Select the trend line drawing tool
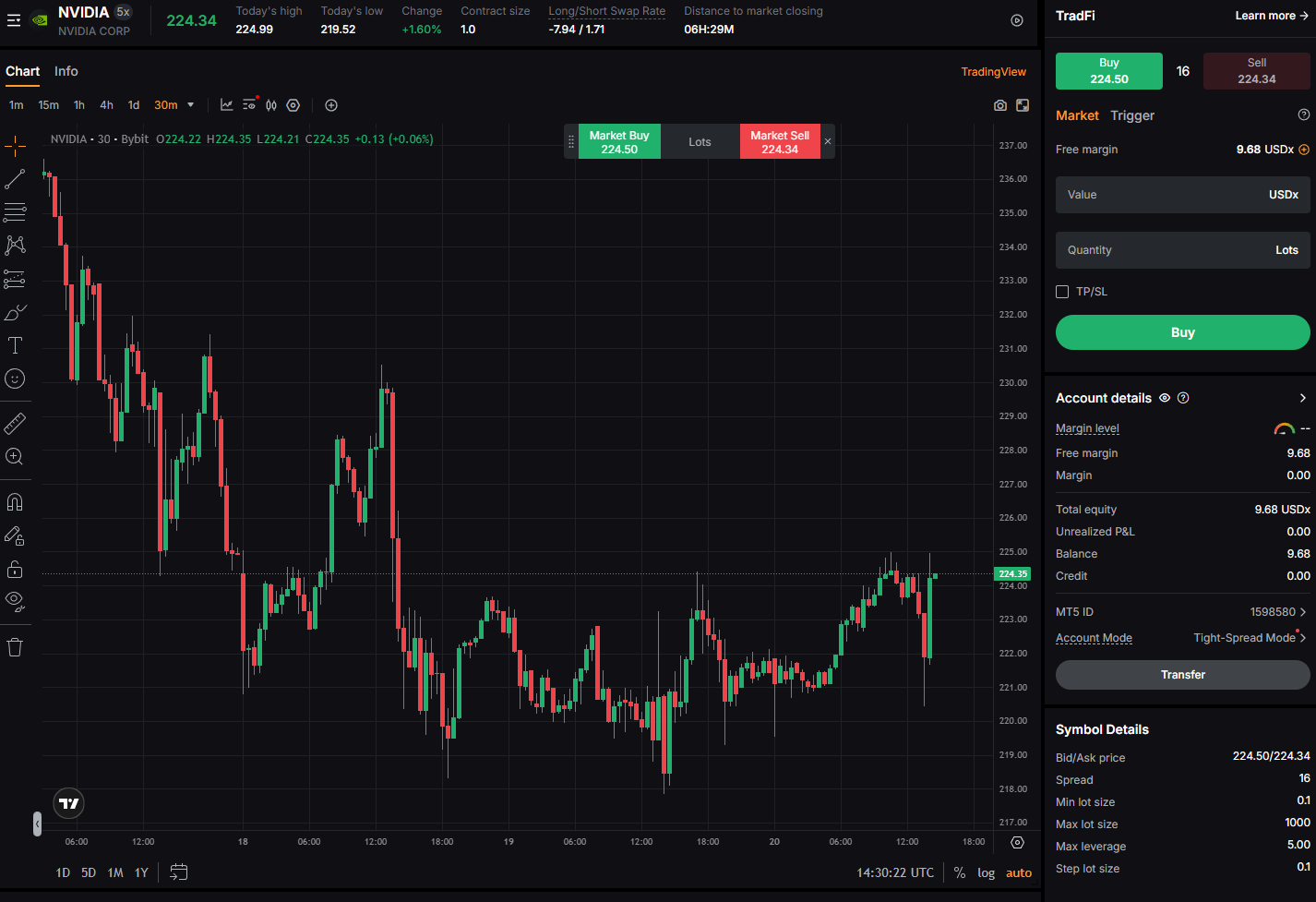Viewport: 1316px width, 902px height. tap(15, 179)
